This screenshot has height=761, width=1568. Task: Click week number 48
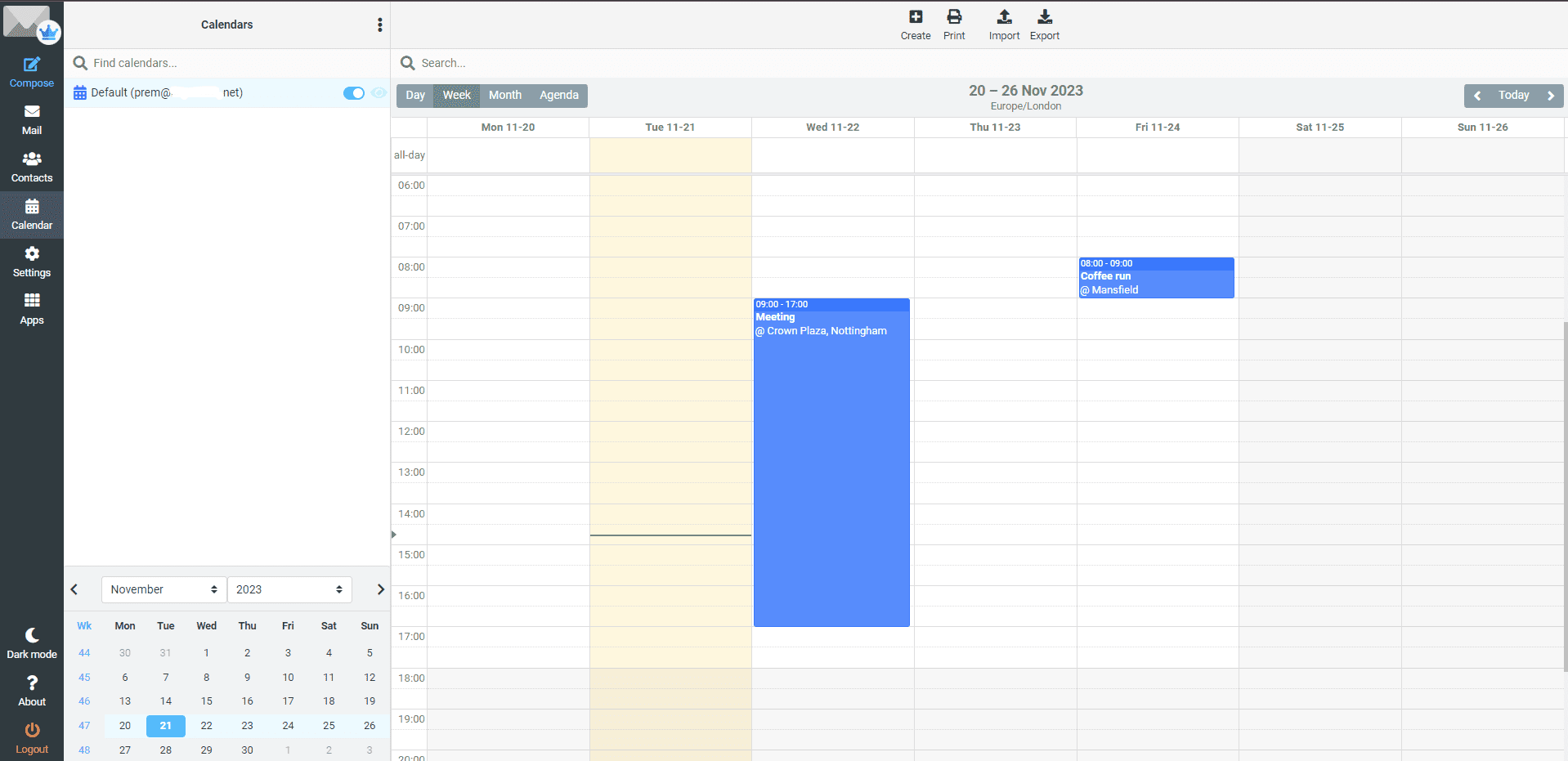(x=84, y=750)
